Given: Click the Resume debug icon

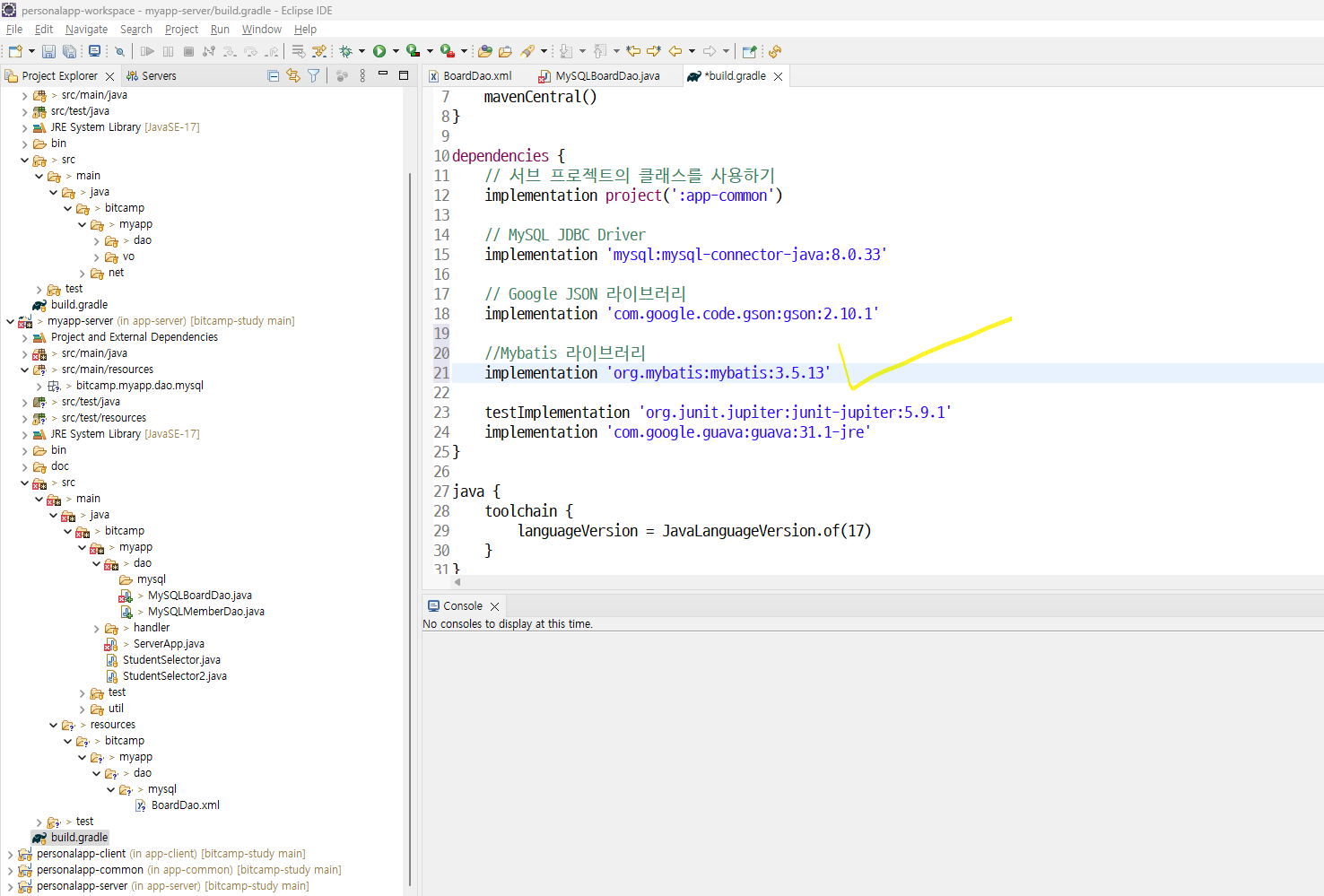Looking at the screenshot, I should tap(148, 51).
